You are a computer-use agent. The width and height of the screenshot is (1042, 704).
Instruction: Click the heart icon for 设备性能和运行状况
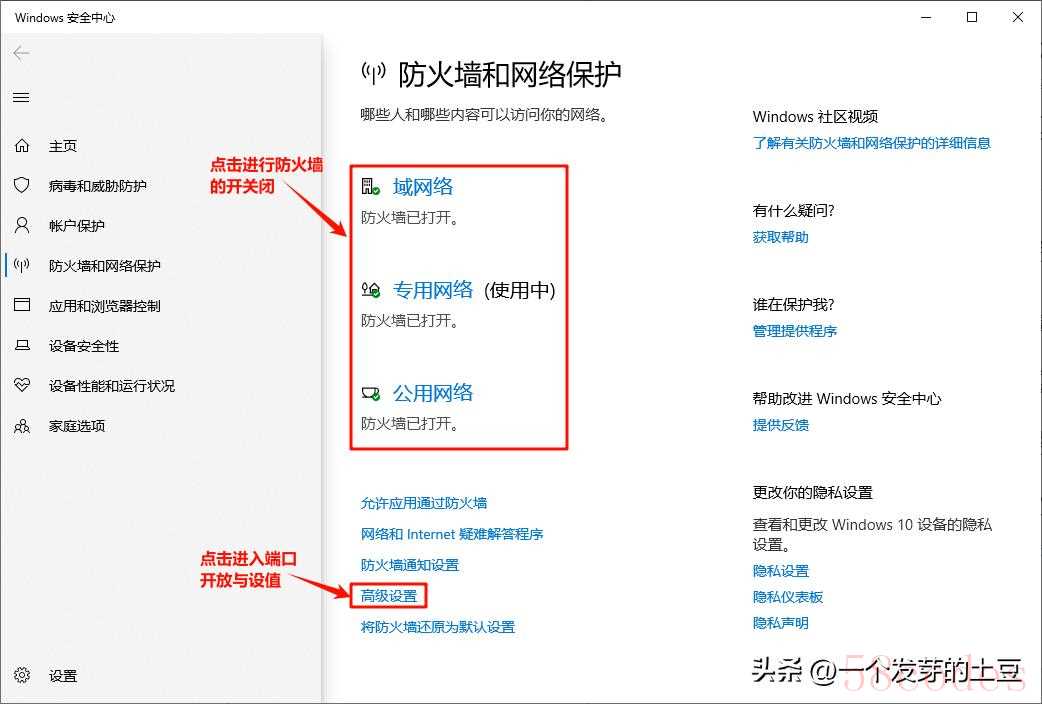(22, 385)
